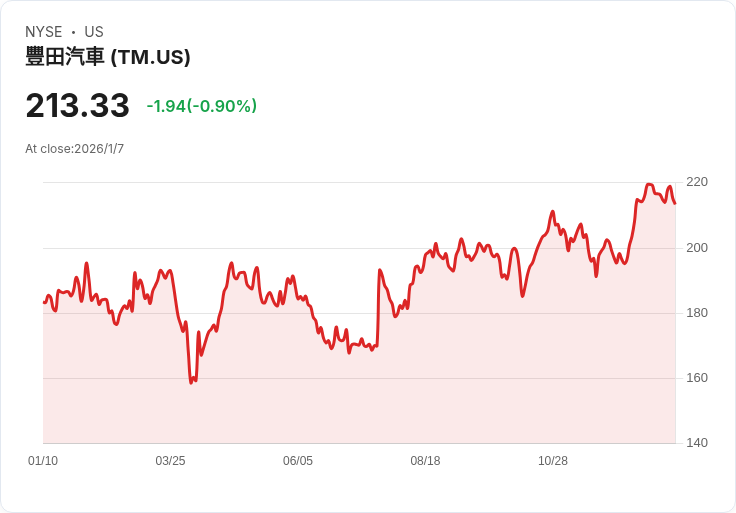Screen dimensions: 736x513
Task: Select the 01/10 date on the x-axis
Action: click(43, 461)
